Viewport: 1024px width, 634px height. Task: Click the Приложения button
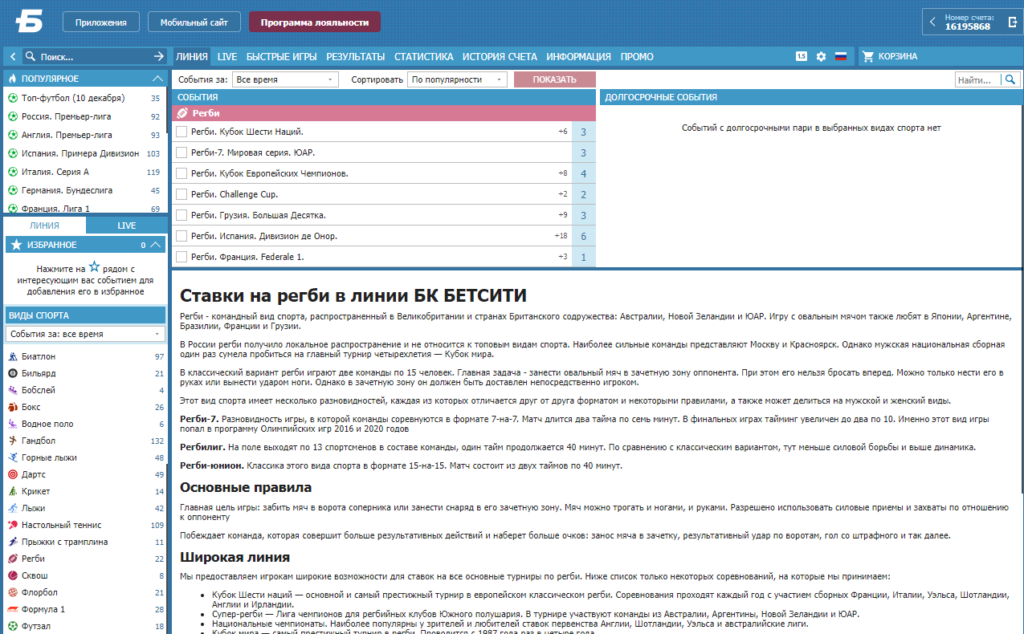pyautogui.click(x=101, y=22)
